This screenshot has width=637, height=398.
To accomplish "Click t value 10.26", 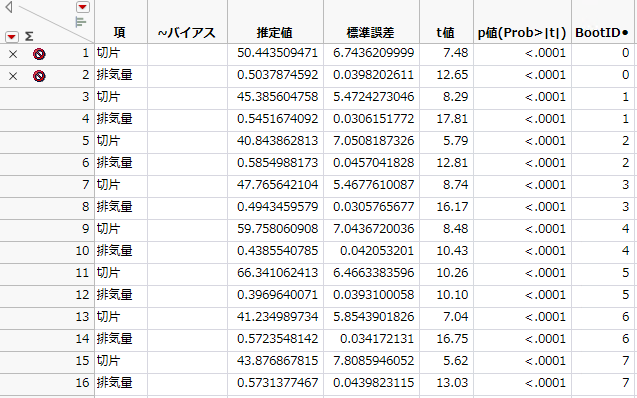I will click(452, 273).
